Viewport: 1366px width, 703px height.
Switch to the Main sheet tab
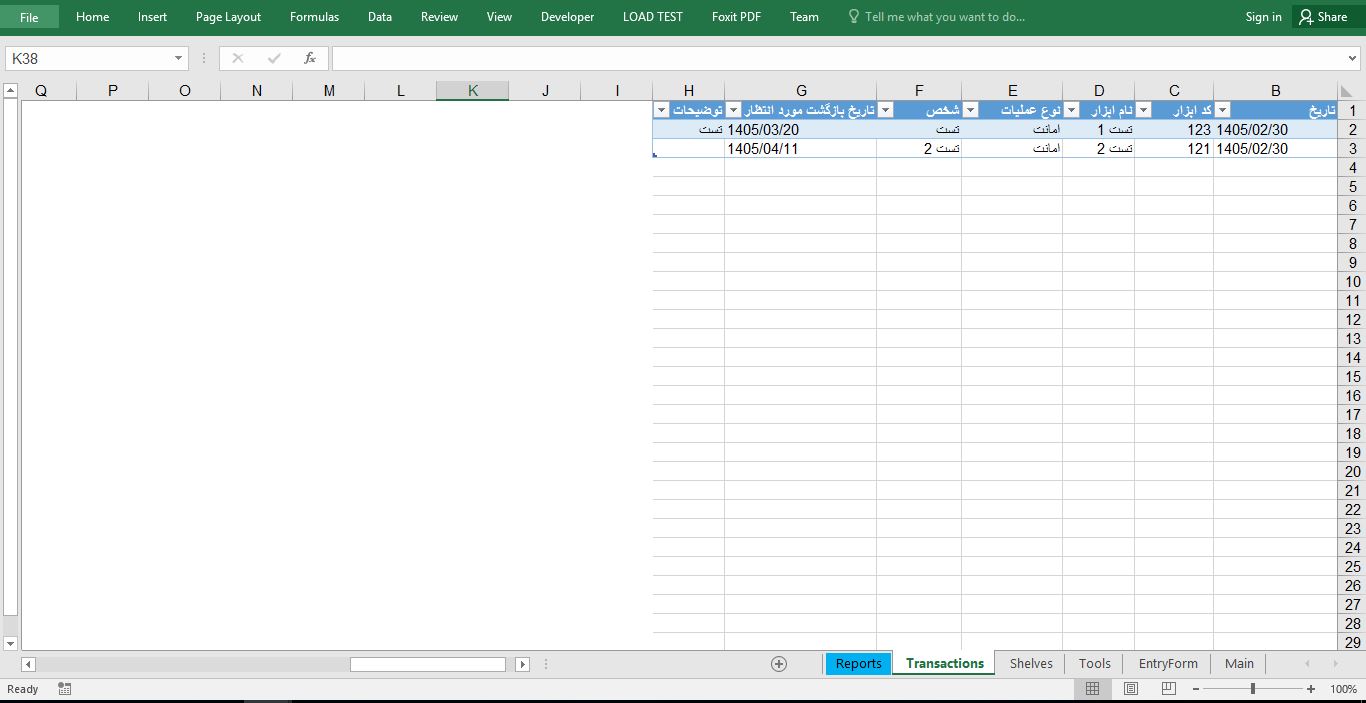(1239, 663)
